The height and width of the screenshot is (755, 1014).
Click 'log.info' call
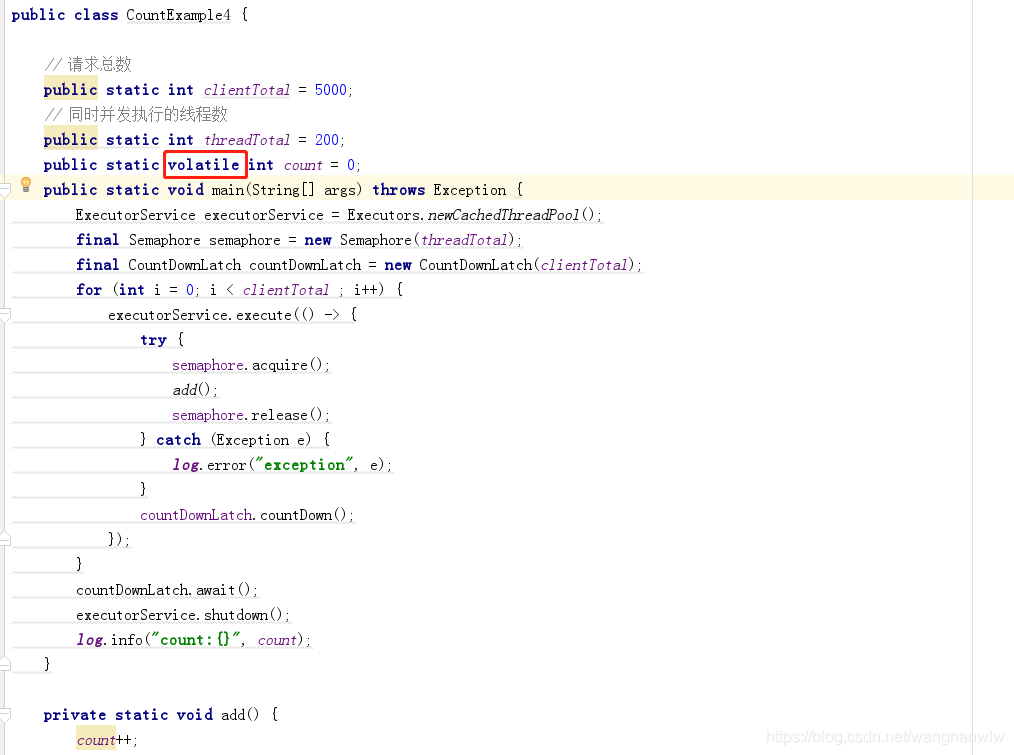[x=109, y=640]
